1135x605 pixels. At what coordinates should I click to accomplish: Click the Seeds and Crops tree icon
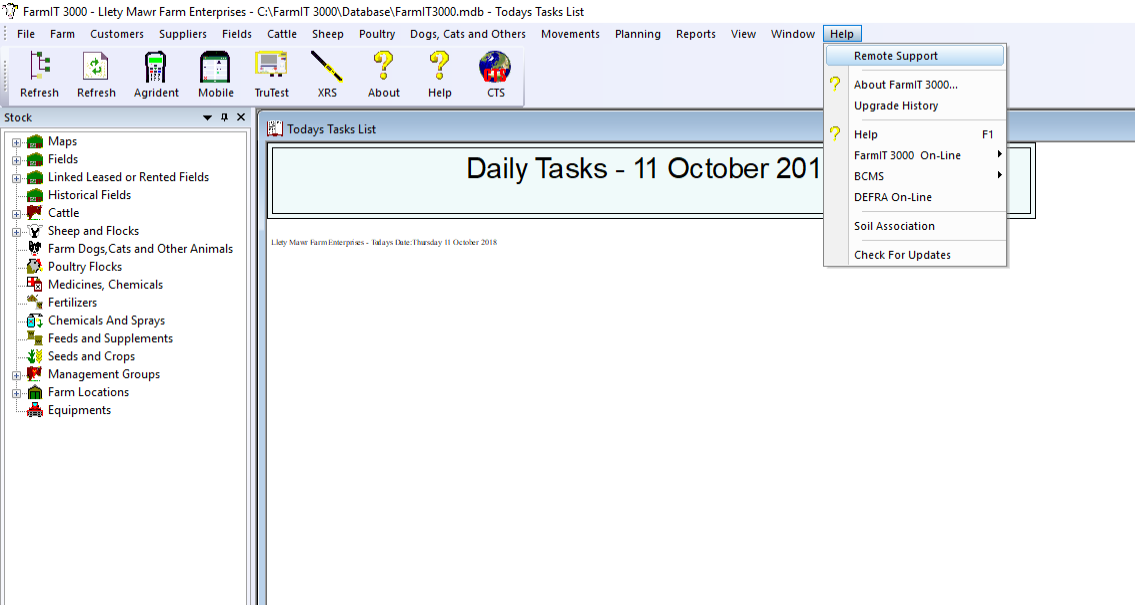35,357
